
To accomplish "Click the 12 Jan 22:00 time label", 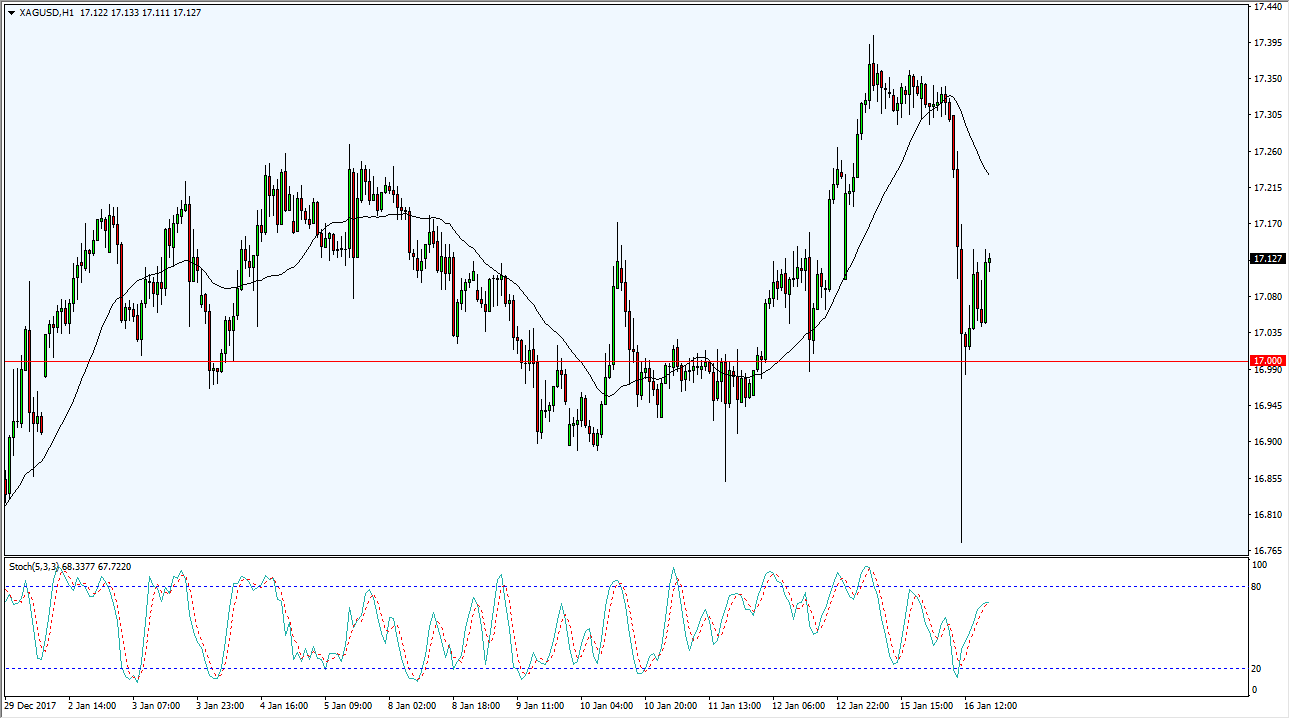I will tap(864, 706).
